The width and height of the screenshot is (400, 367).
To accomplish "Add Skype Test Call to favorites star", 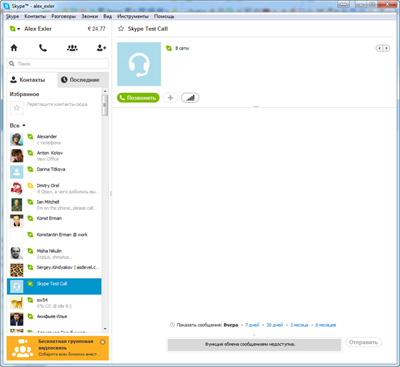I will (x=121, y=29).
